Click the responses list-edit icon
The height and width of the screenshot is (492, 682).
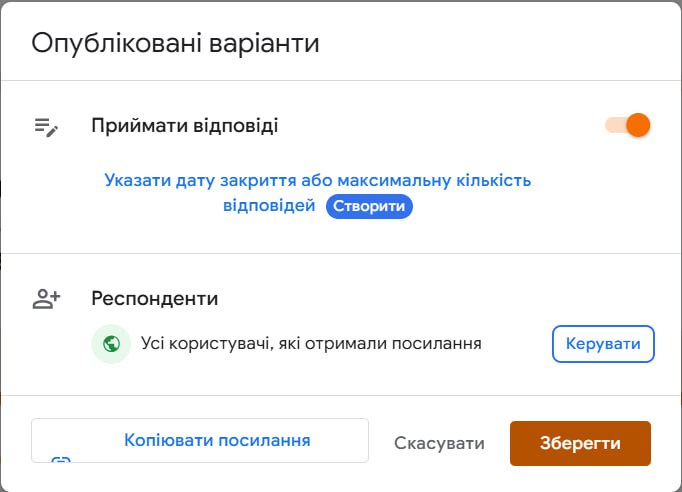(x=46, y=127)
